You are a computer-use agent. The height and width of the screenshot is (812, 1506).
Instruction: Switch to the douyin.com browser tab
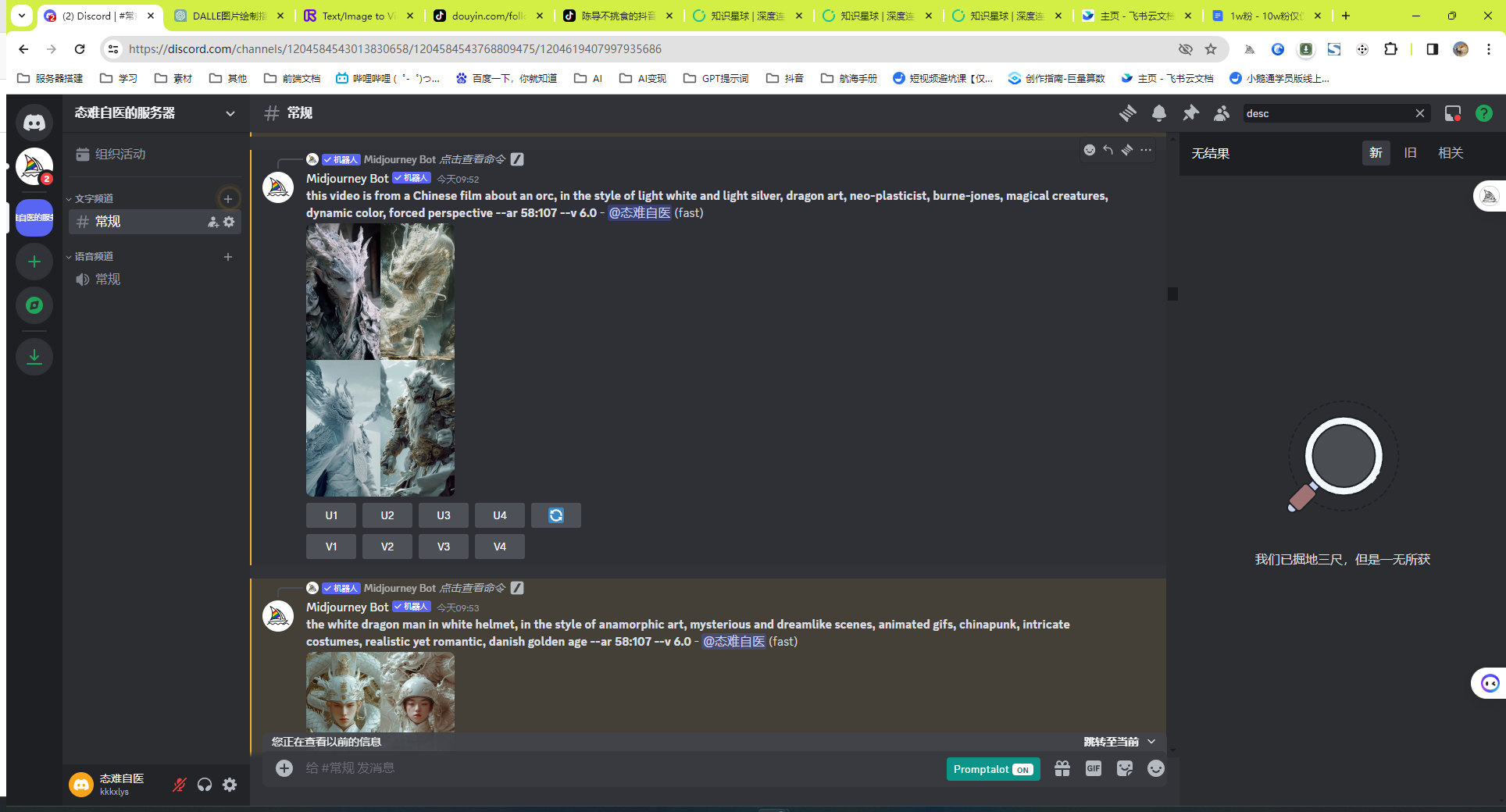tap(488, 16)
